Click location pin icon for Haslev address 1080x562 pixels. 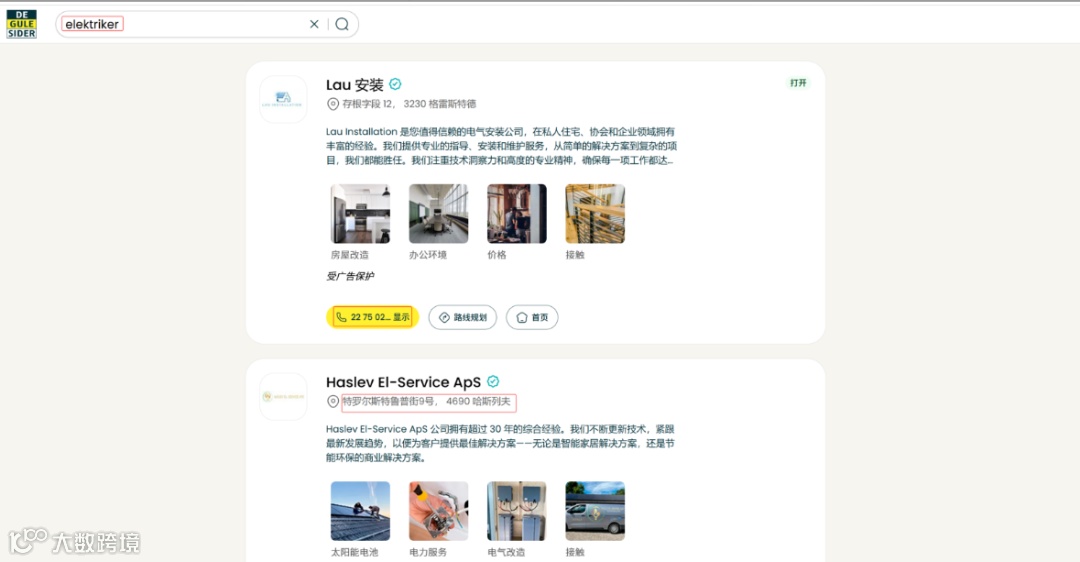point(333,402)
